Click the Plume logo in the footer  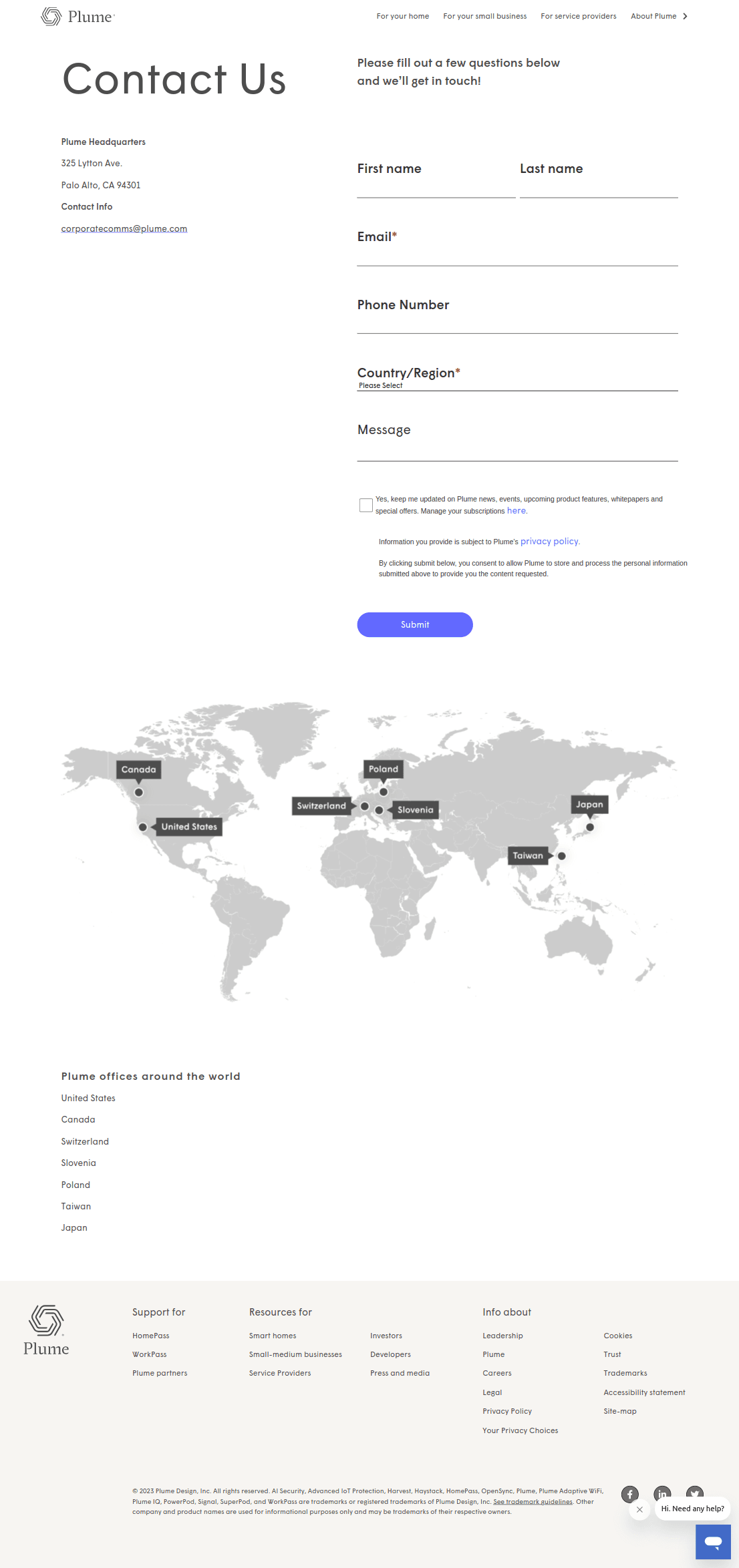pos(46,1330)
